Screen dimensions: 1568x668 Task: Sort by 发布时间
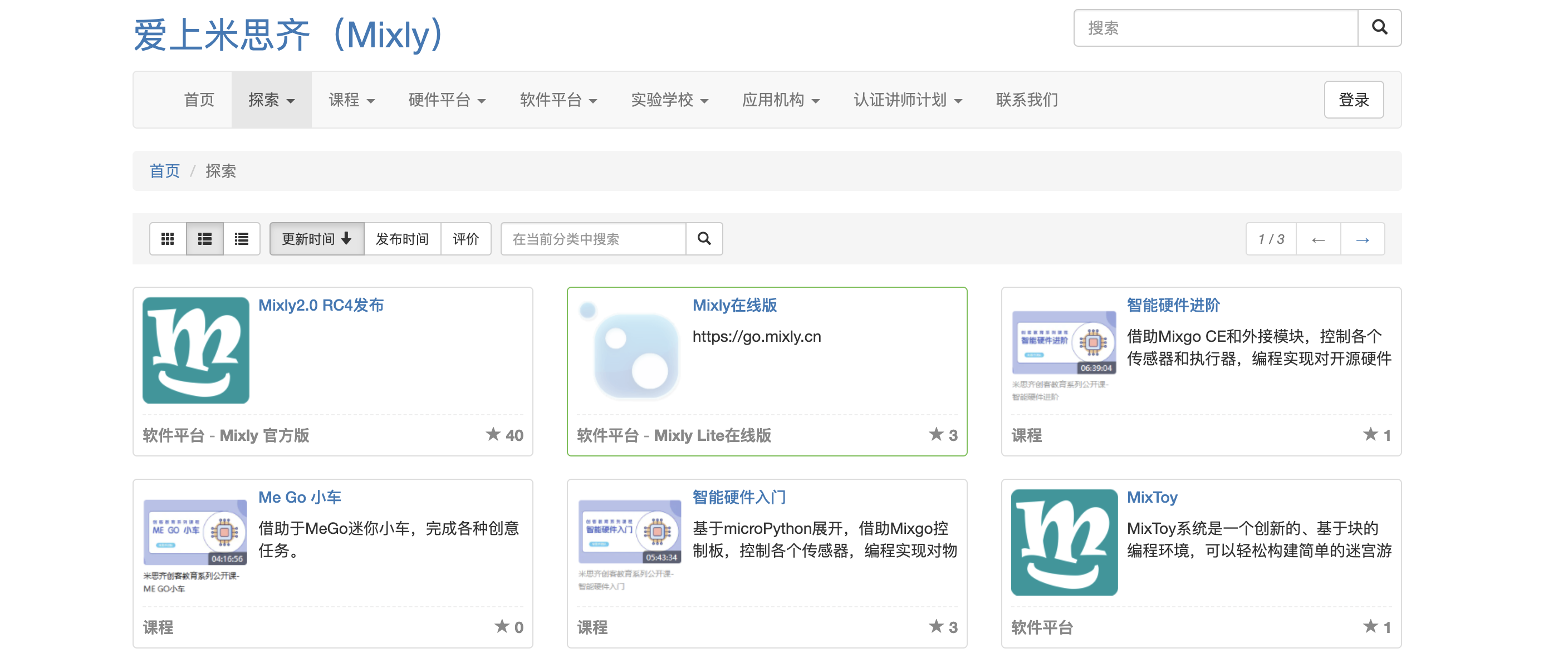coord(401,238)
